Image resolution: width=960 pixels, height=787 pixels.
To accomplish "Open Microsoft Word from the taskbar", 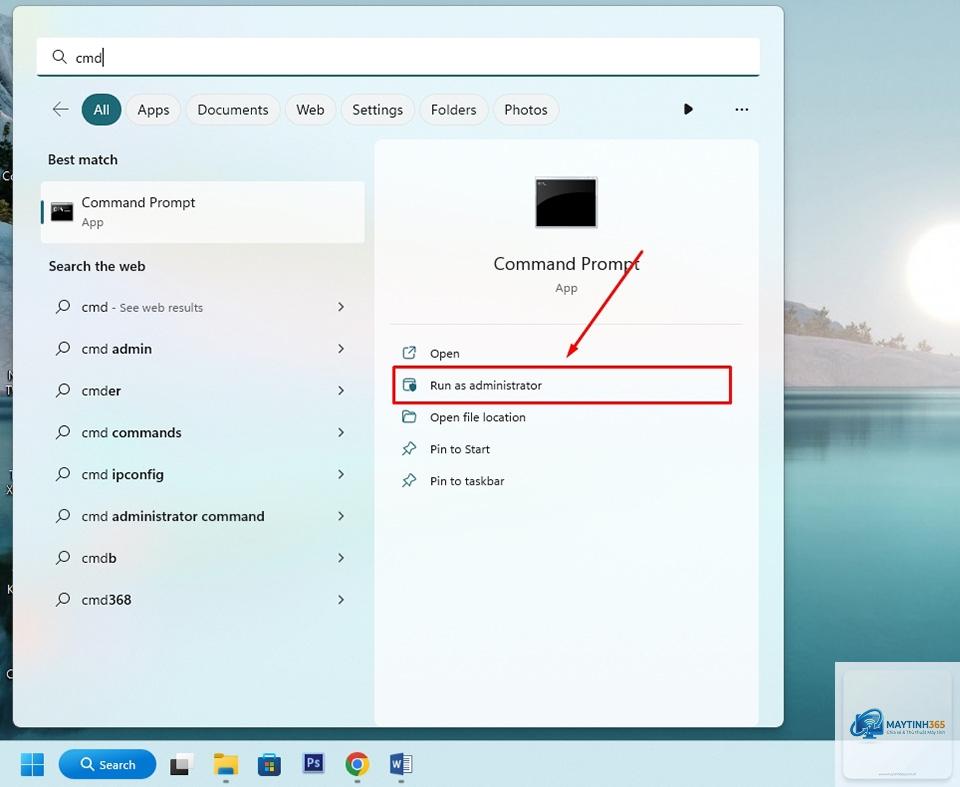I will click(401, 764).
